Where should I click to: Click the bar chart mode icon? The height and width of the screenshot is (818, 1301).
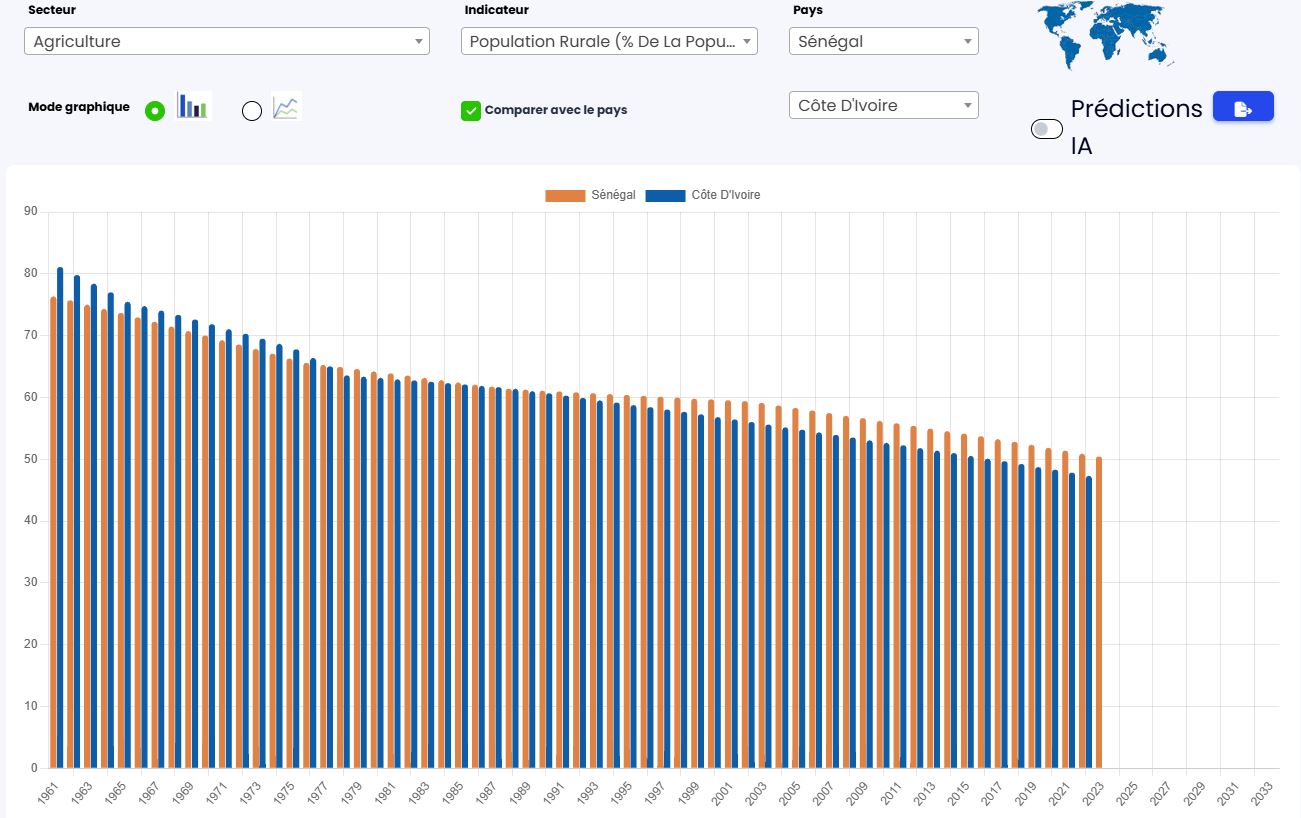coord(193,106)
